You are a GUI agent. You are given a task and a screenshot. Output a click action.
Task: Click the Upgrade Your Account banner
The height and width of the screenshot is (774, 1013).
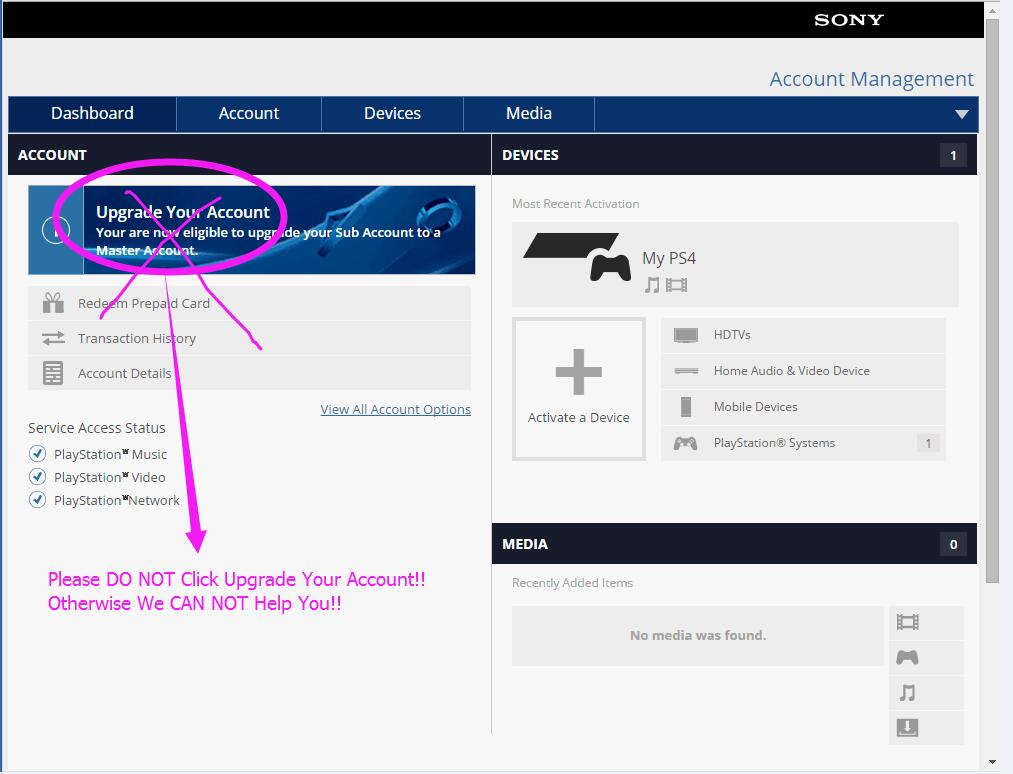[251, 230]
